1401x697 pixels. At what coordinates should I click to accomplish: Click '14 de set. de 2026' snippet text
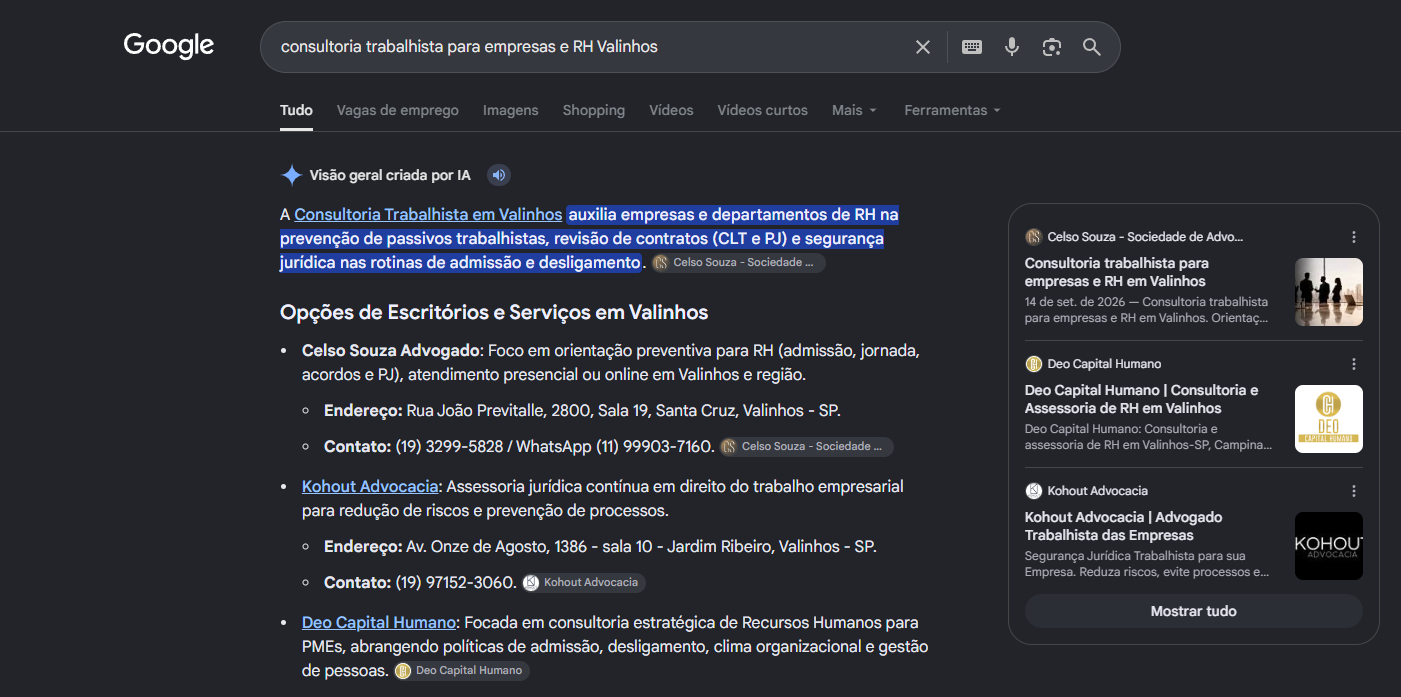click(x=1077, y=301)
